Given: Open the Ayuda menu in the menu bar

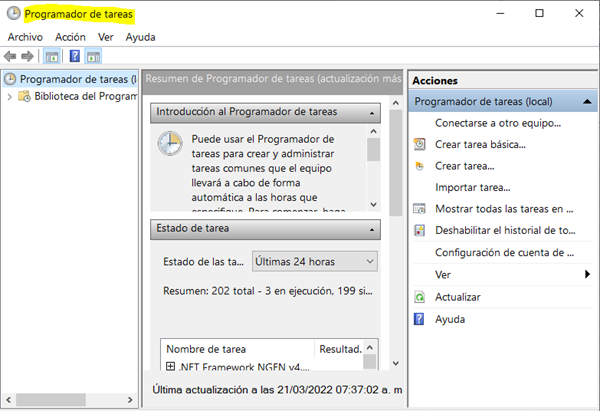Looking at the screenshot, I should click(x=140, y=37).
